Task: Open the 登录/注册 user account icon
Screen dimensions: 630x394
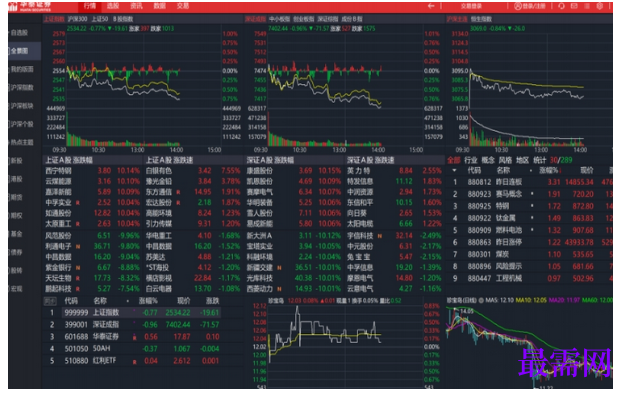Action: (x=518, y=6)
